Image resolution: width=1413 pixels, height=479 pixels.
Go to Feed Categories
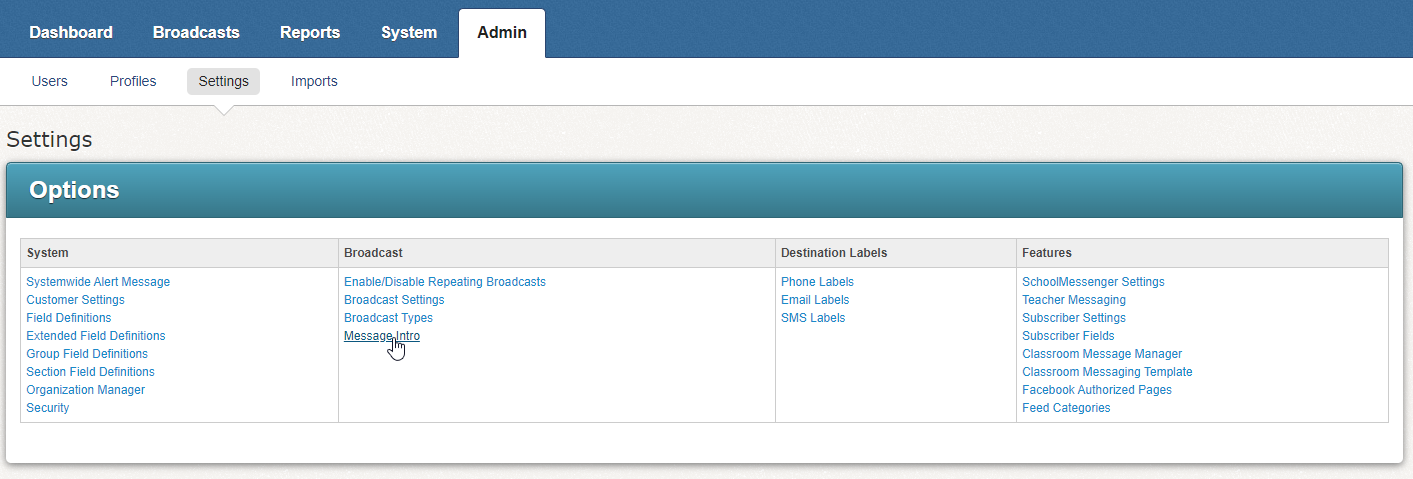pyautogui.click(x=1066, y=408)
